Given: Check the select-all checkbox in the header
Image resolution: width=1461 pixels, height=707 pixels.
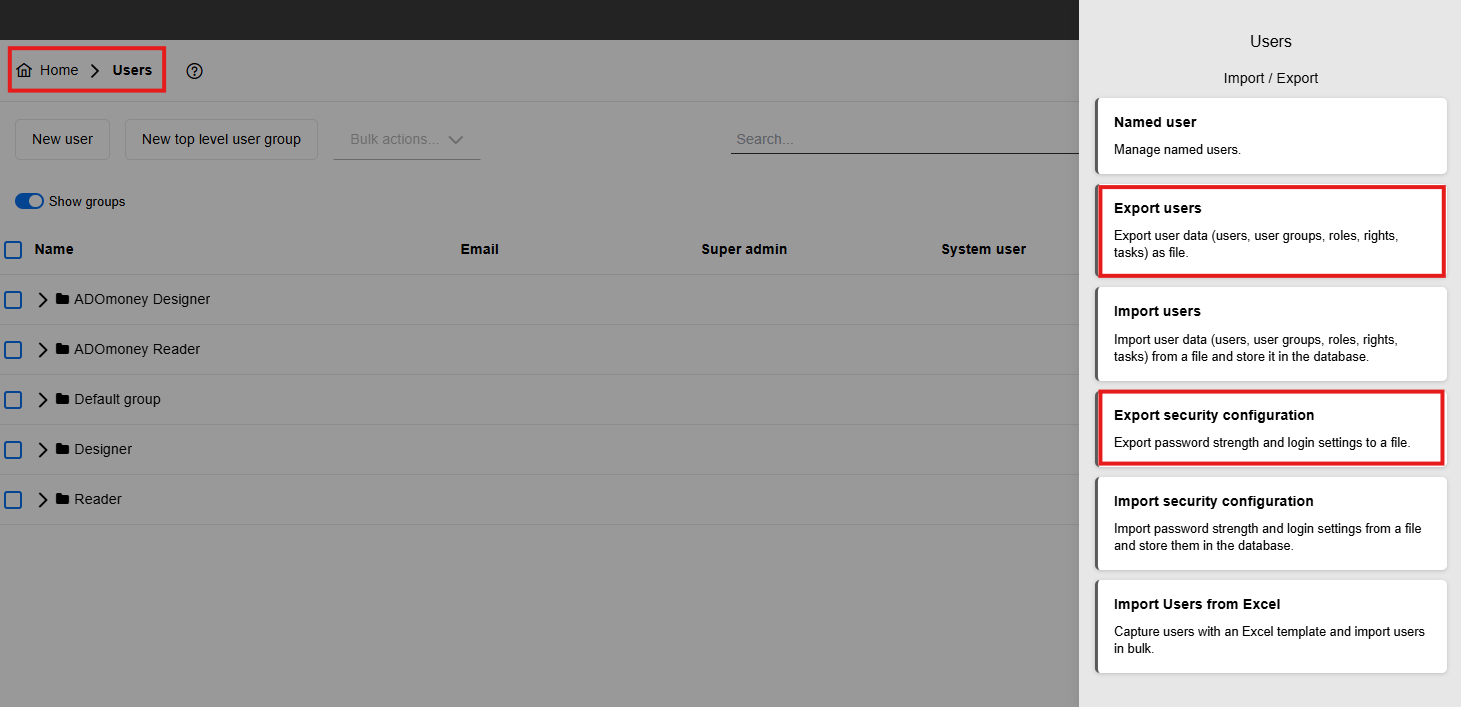Looking at the screenshot, I should click(13, 248).
